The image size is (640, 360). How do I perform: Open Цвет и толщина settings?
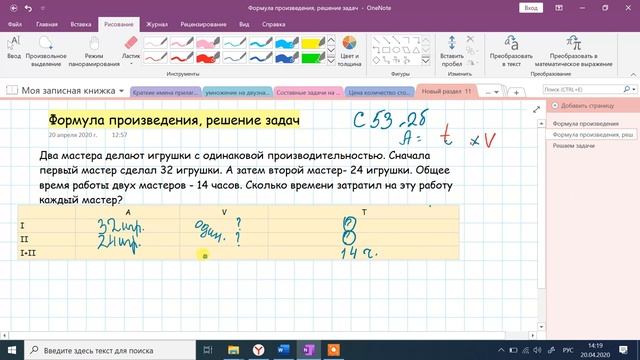pos(349,51)
